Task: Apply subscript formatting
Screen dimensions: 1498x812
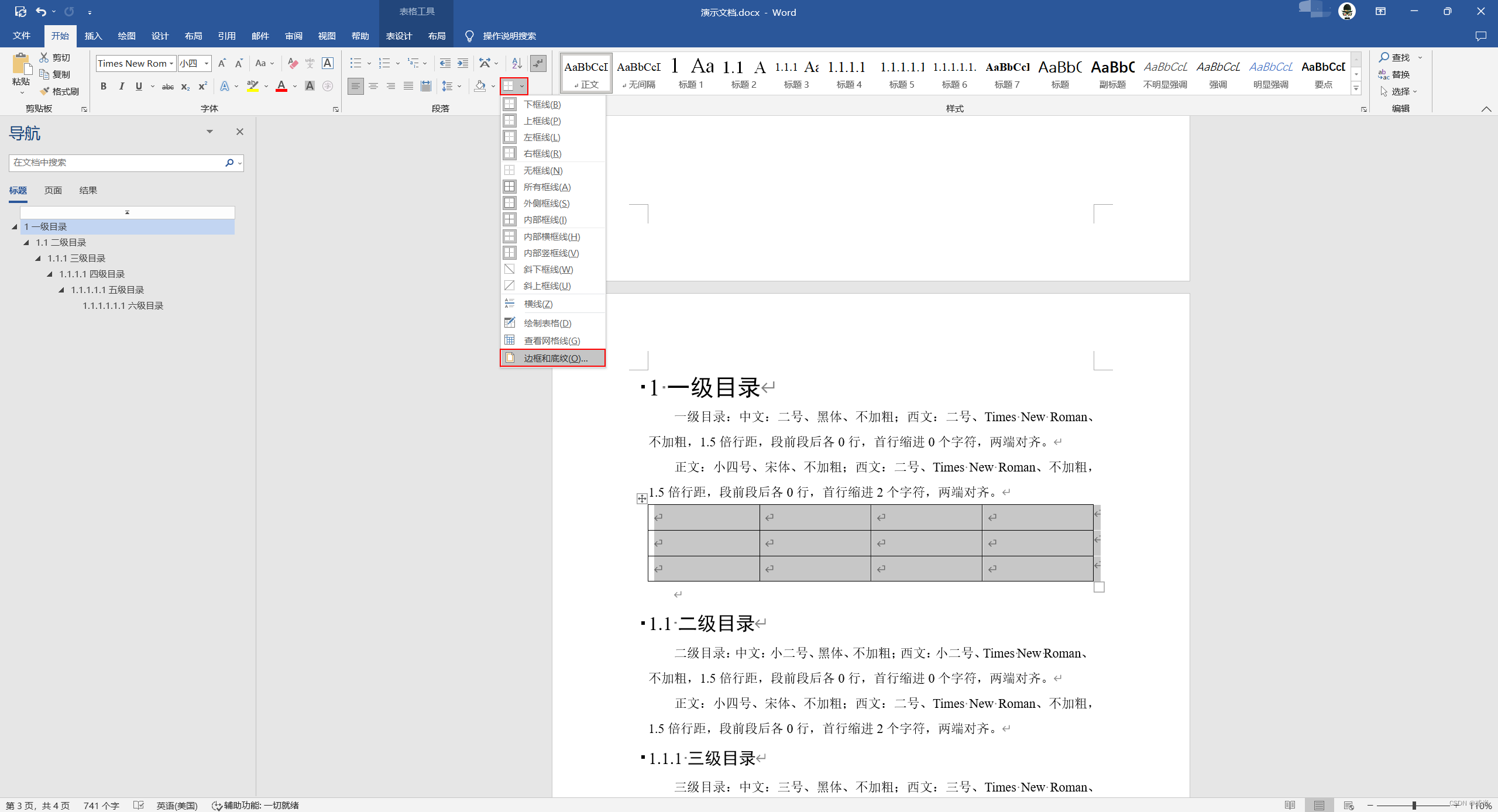Action: 185,87
